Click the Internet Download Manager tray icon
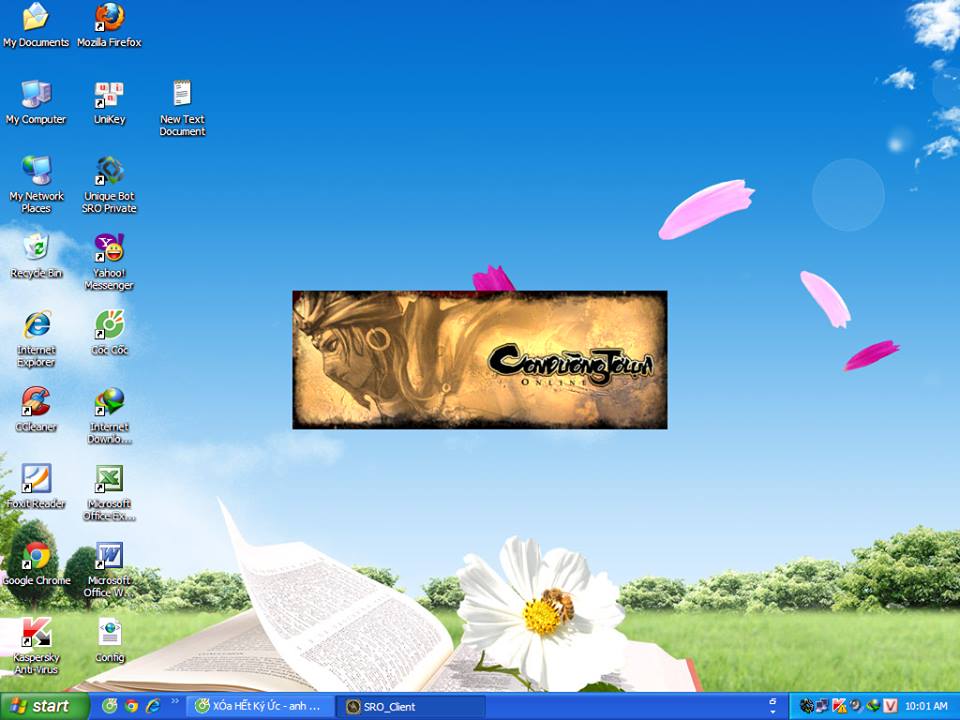The width and height of the screenshot is (960, 720). 873,706
